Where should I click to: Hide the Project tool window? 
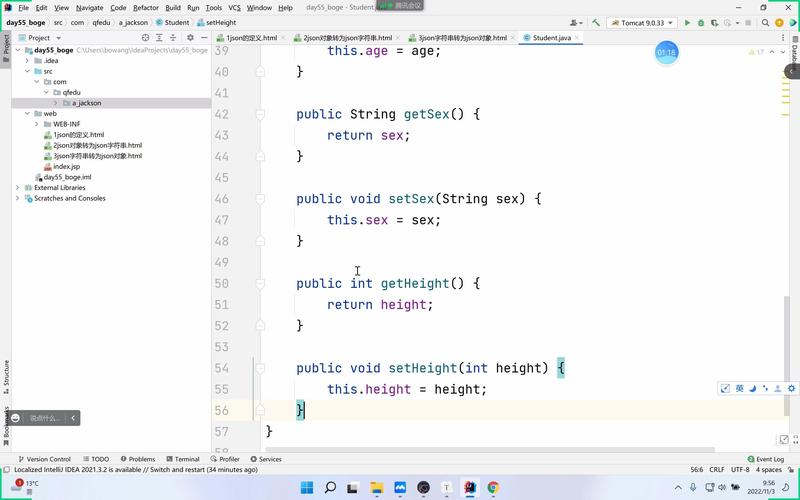(x=205, y=37)
